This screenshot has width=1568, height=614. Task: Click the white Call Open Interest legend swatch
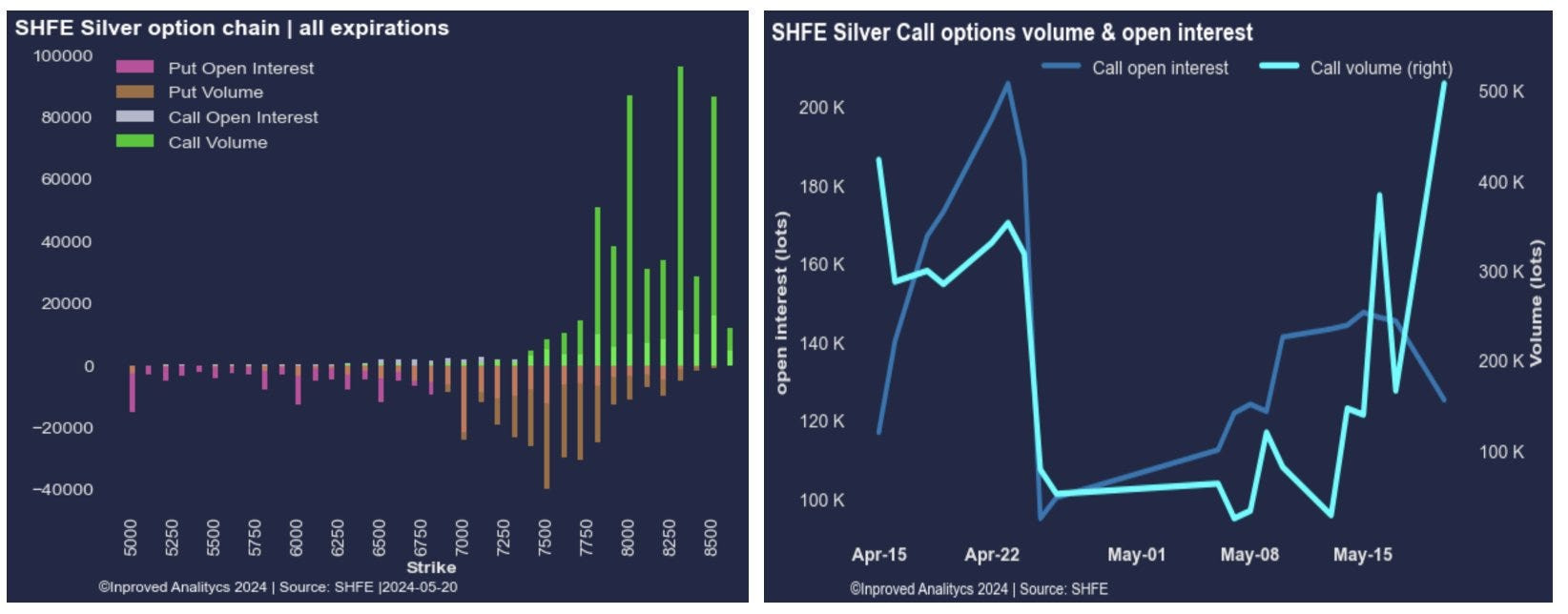coord(134,117)
